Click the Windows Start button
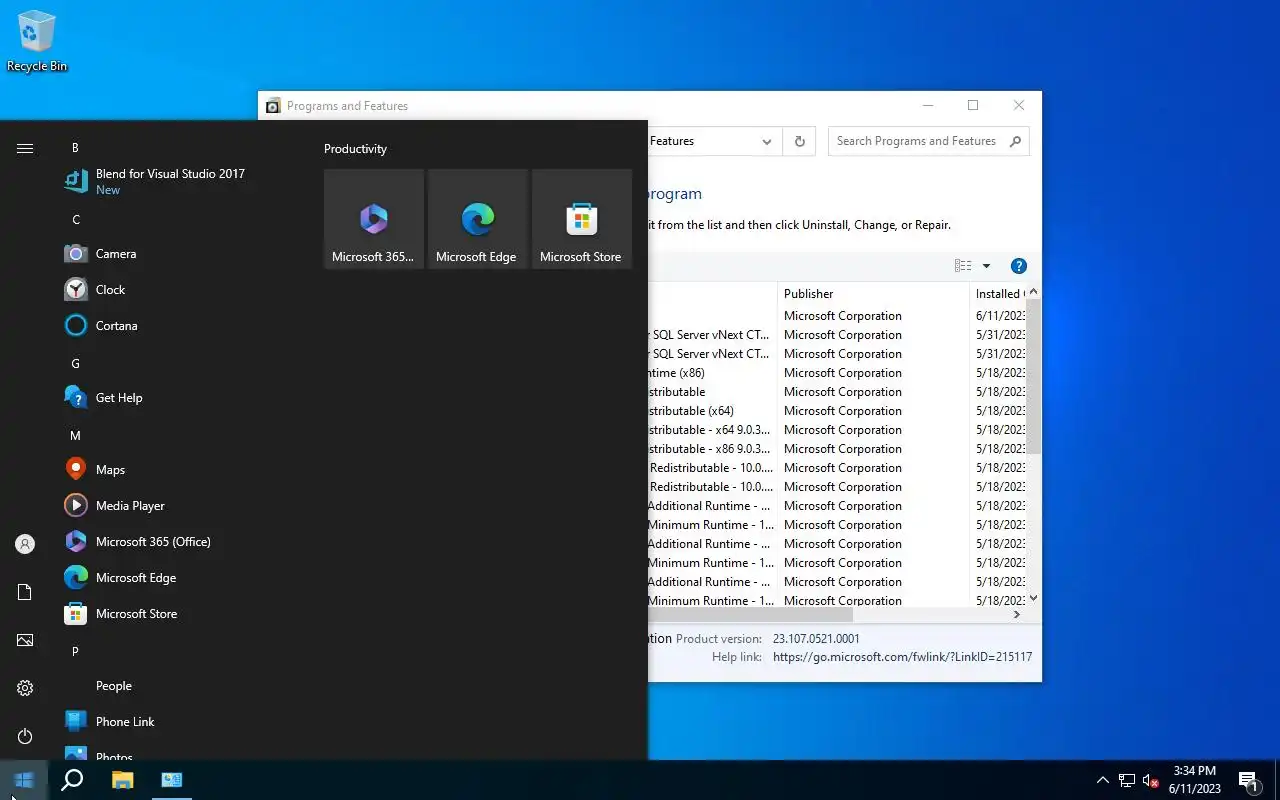 (x=24, y=780)
